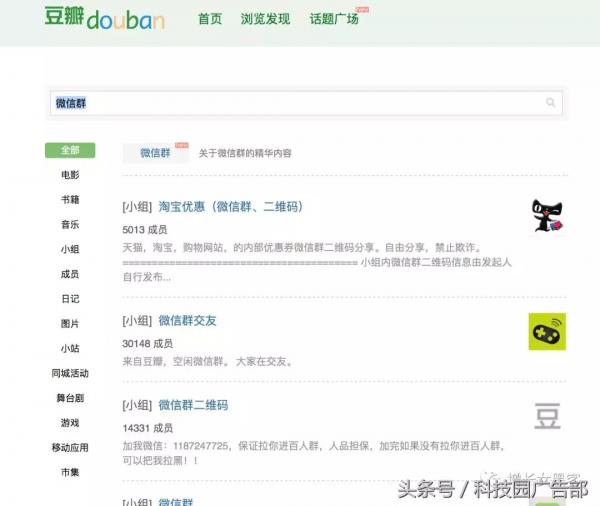Open 话题广场 in top navigation
Screen dimensions: 600x506
tap(334, 18)
